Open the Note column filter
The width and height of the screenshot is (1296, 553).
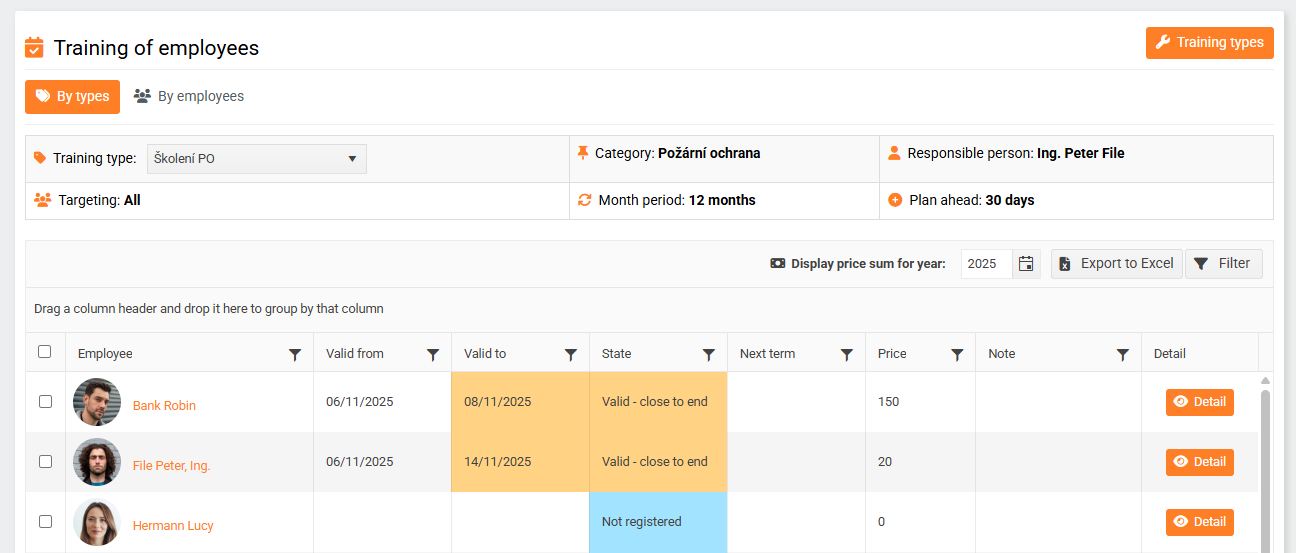pos(1123,354)
